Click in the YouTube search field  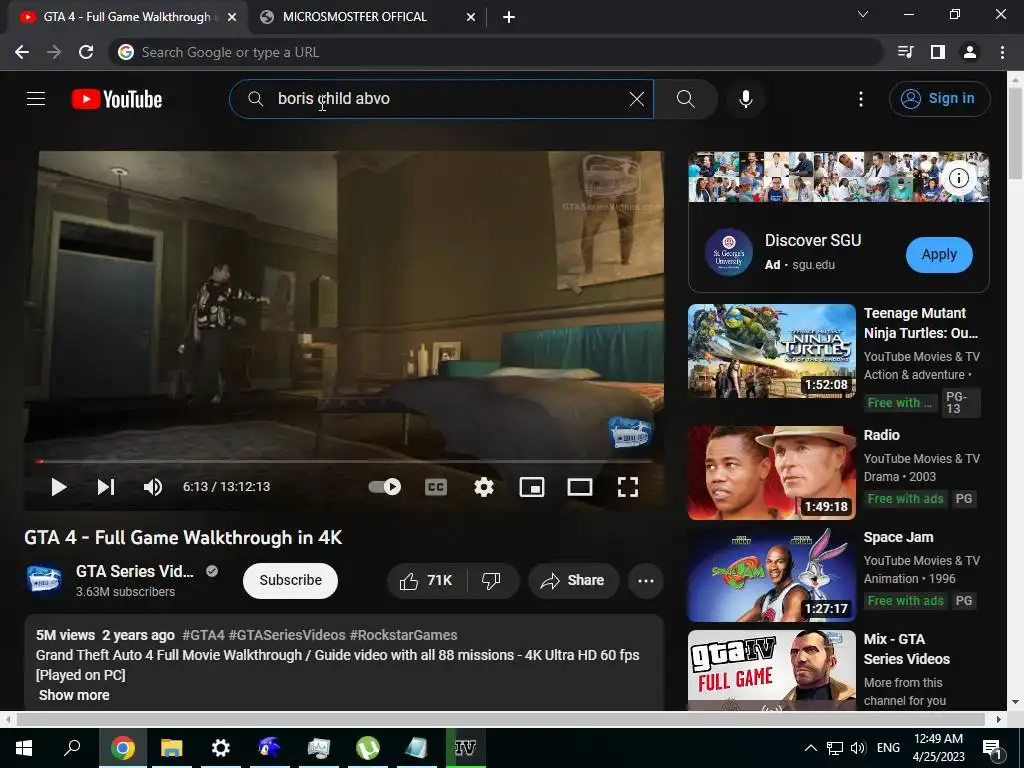(x=441, y=99)
